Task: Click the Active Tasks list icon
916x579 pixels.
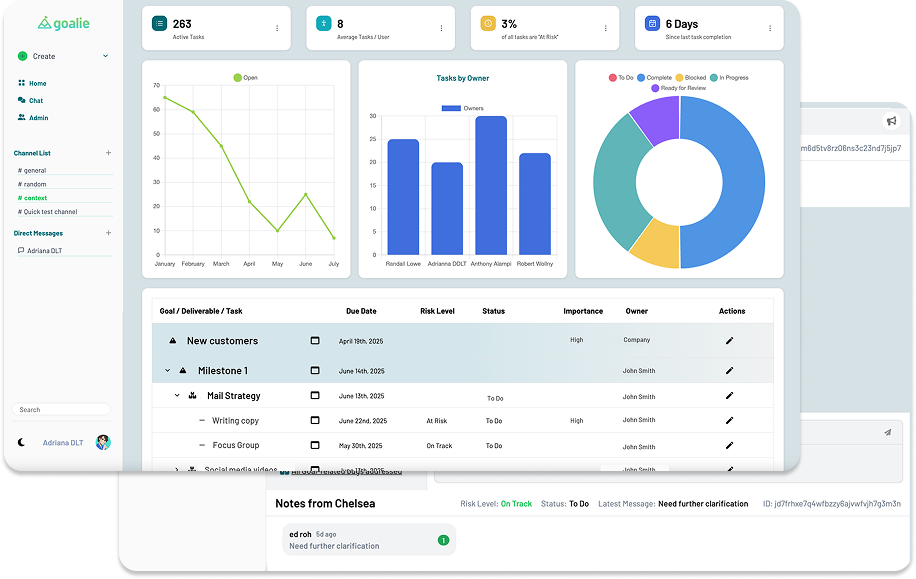Action: [157, 21]
